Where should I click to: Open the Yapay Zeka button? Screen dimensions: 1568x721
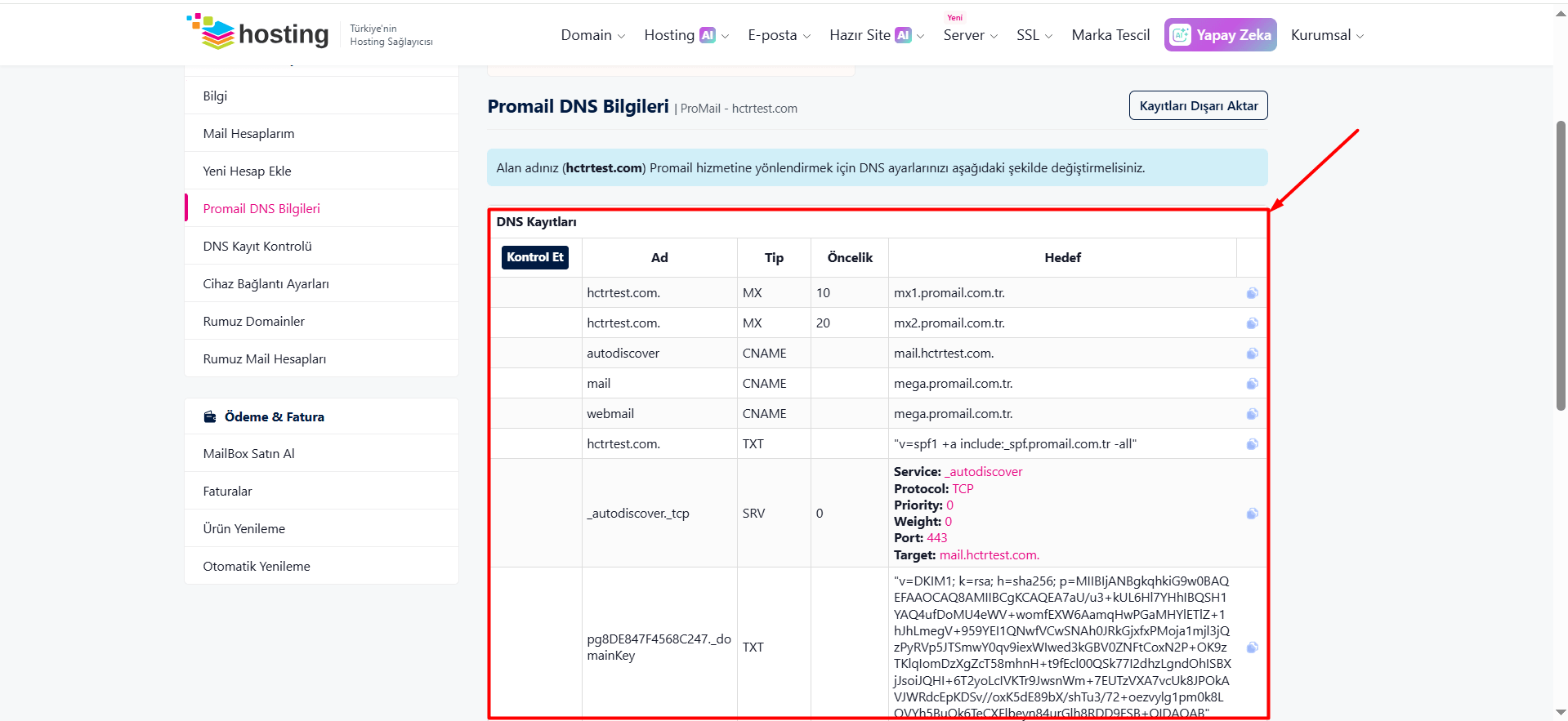pyautogui.click(x=1220, y=35)
